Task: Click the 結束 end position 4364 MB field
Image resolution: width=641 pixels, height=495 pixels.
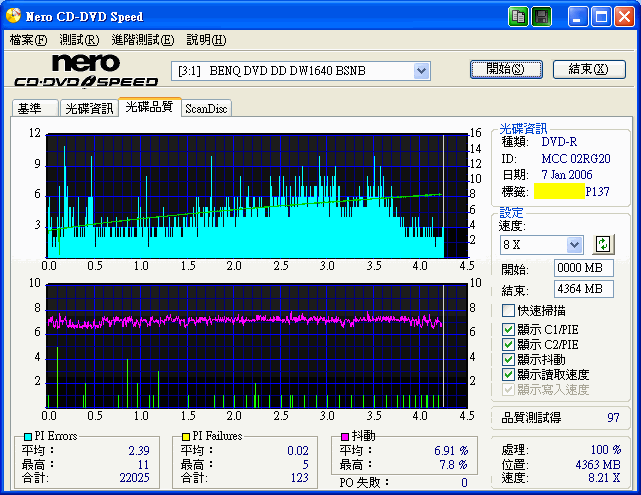Action: [x=584, y=289]
